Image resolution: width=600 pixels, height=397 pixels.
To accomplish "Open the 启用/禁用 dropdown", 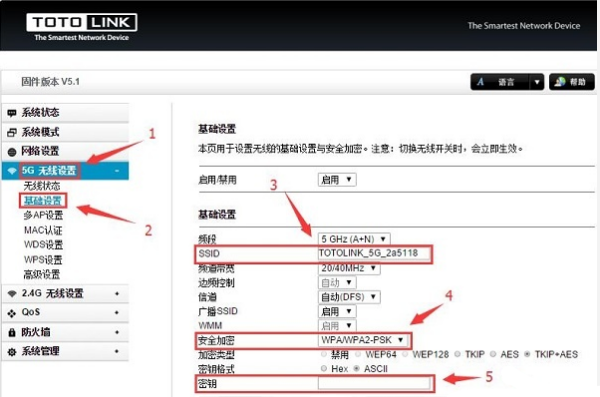I will (337, 180).
